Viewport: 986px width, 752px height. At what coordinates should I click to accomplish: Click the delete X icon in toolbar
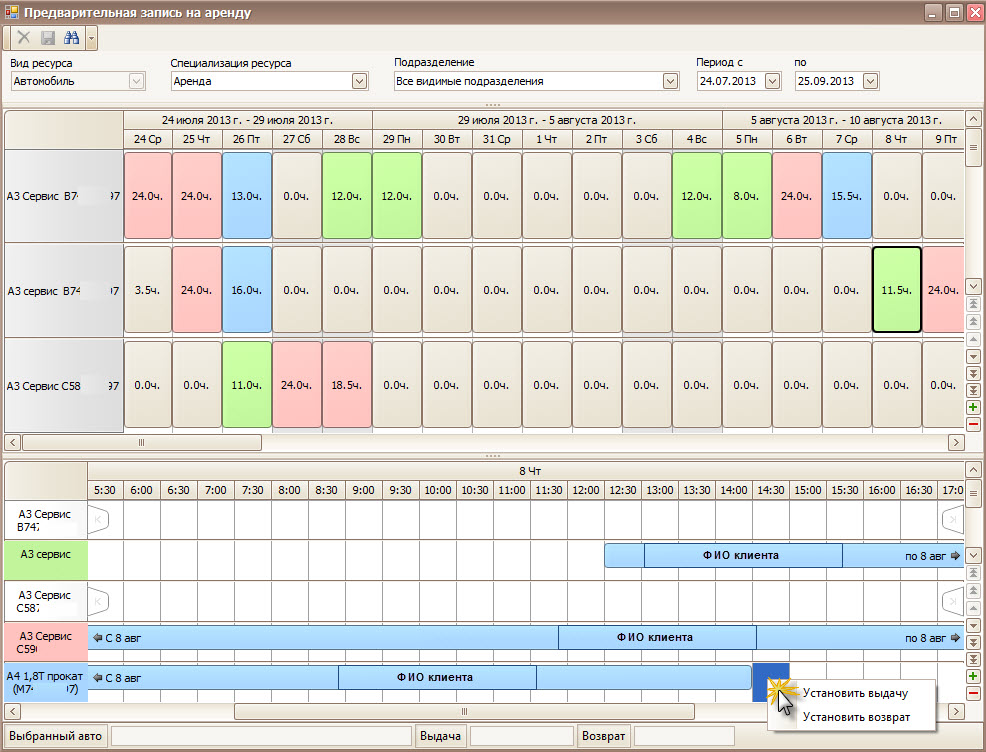(x=24, y=38)
